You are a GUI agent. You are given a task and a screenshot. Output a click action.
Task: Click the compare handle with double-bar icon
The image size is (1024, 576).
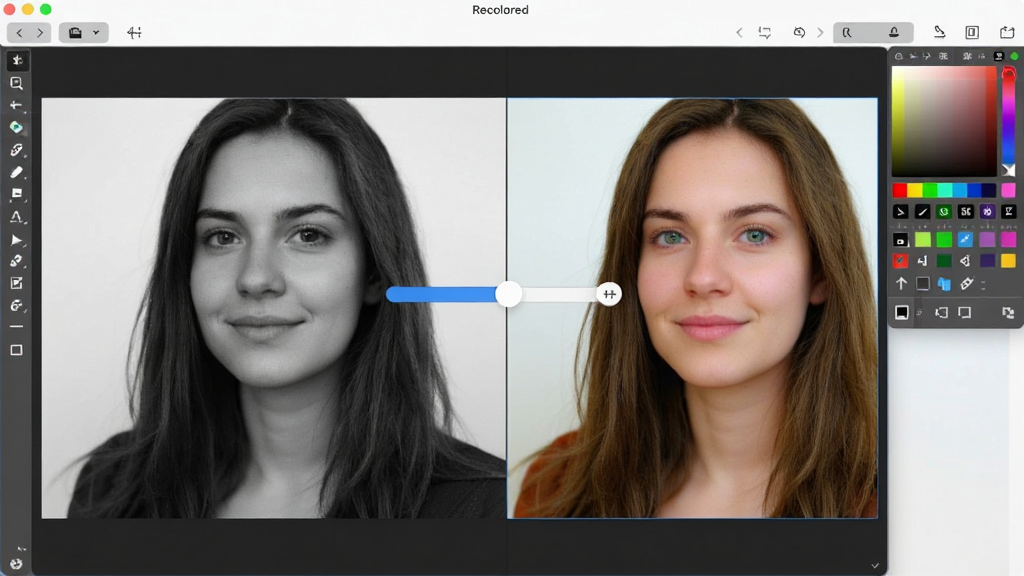(609, 295)
